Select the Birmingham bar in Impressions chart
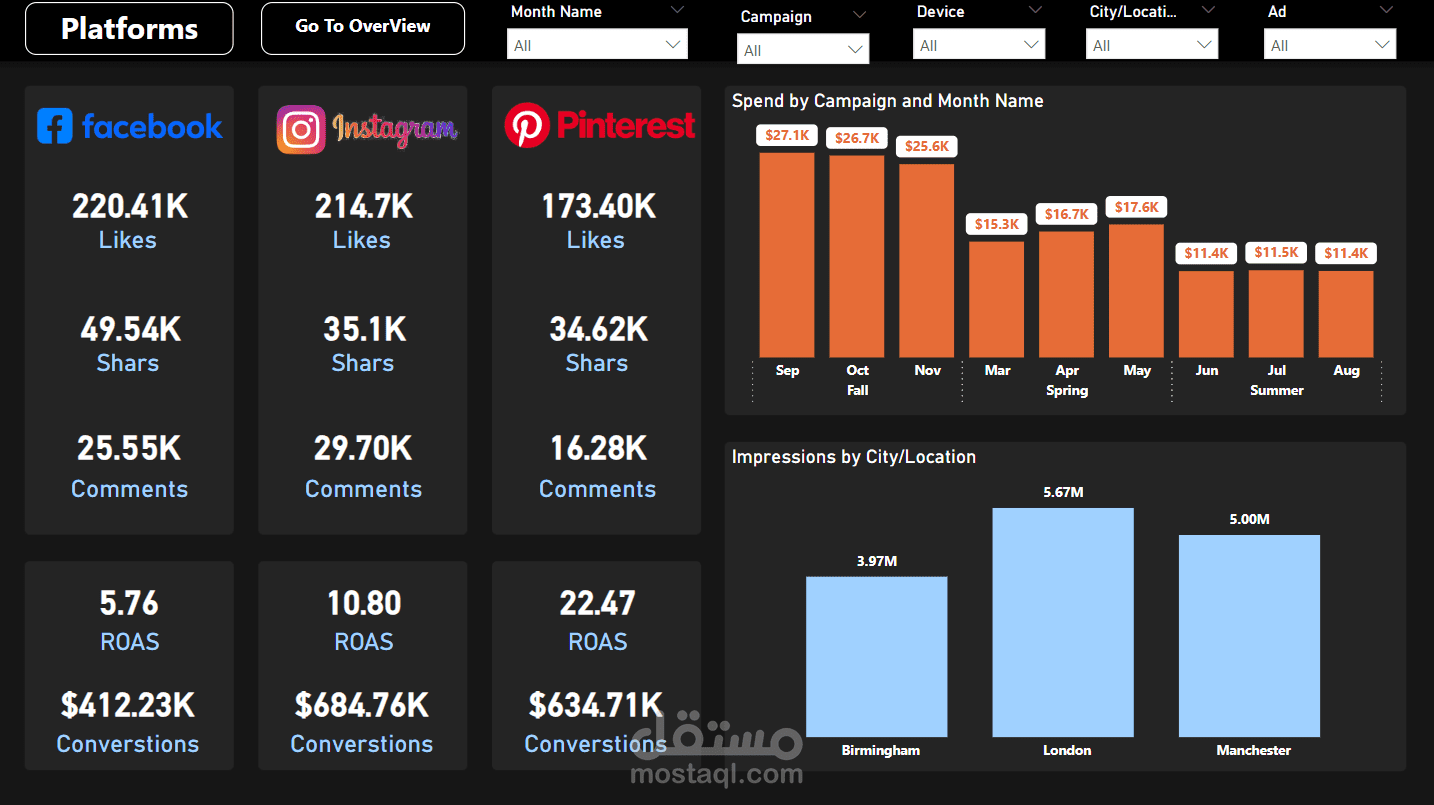Screen dimensions: 1434x805 click(876, 655)
